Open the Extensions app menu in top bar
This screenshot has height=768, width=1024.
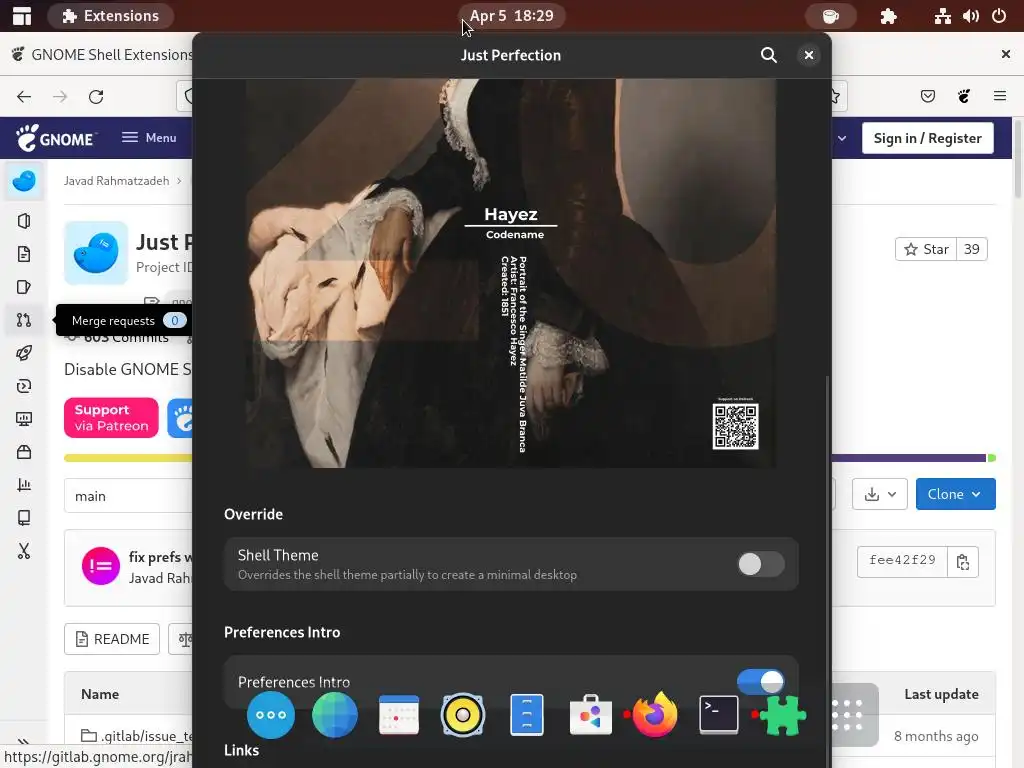111,16
